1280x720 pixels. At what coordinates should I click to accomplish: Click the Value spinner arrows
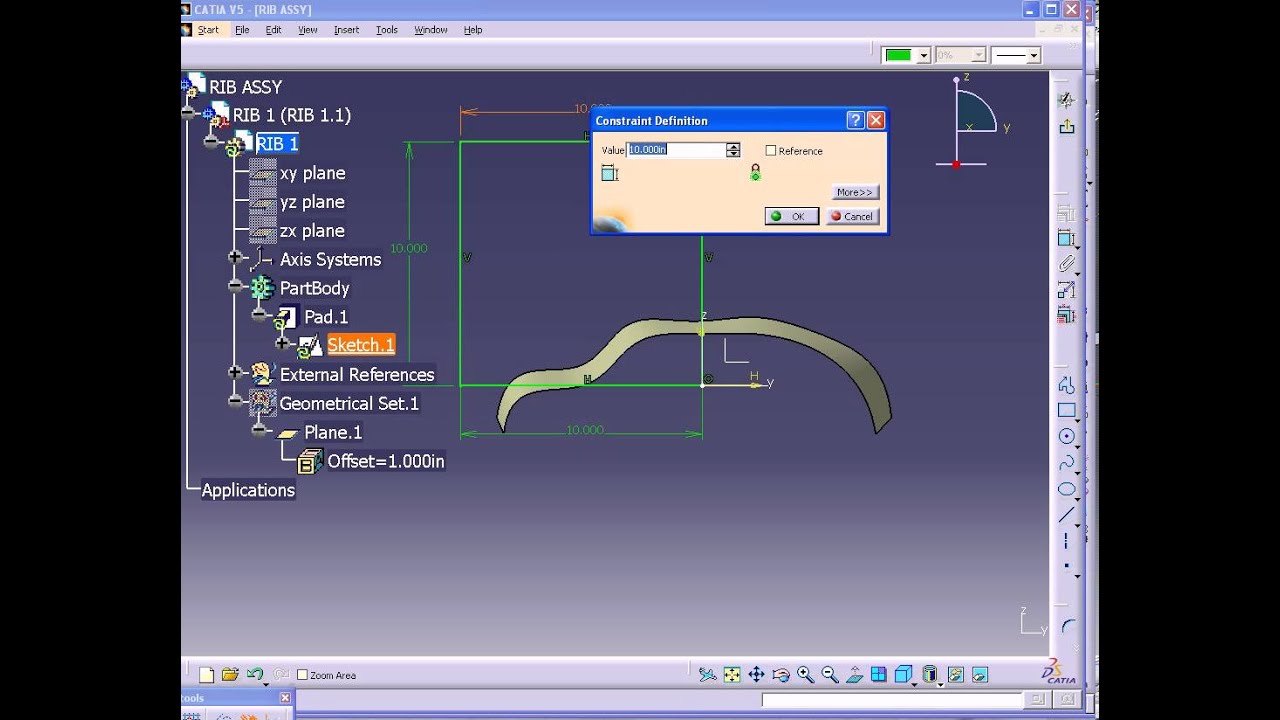point(733,150)
